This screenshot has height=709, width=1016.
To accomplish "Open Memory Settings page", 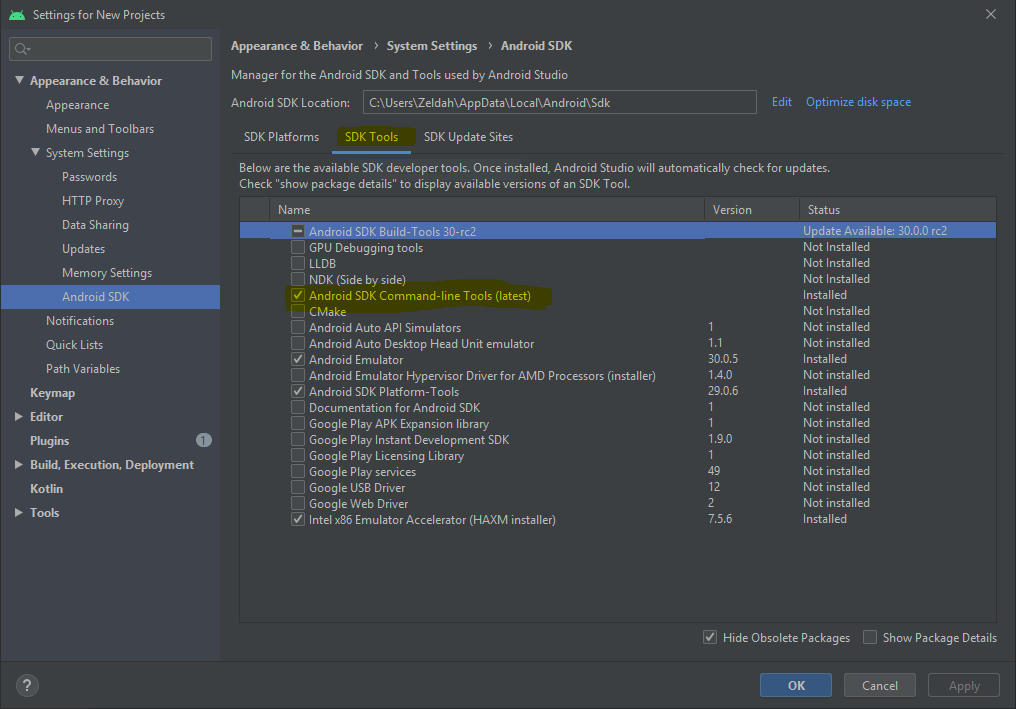I will point(107,273).
